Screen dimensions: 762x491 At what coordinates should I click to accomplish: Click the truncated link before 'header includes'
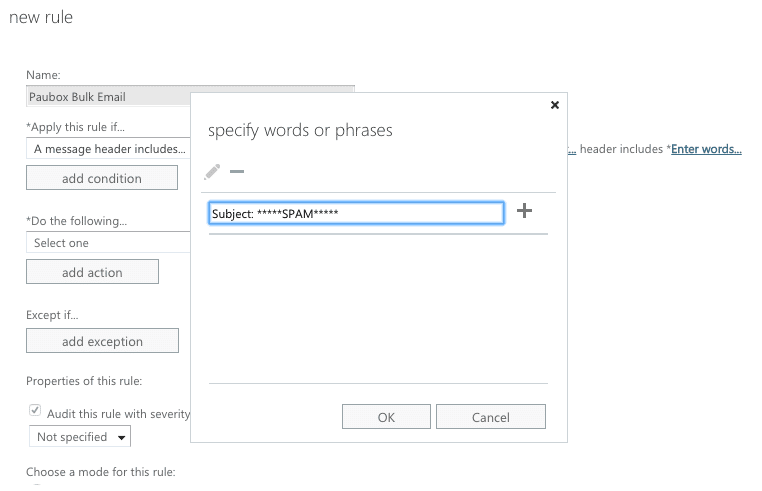coord(572,150)
